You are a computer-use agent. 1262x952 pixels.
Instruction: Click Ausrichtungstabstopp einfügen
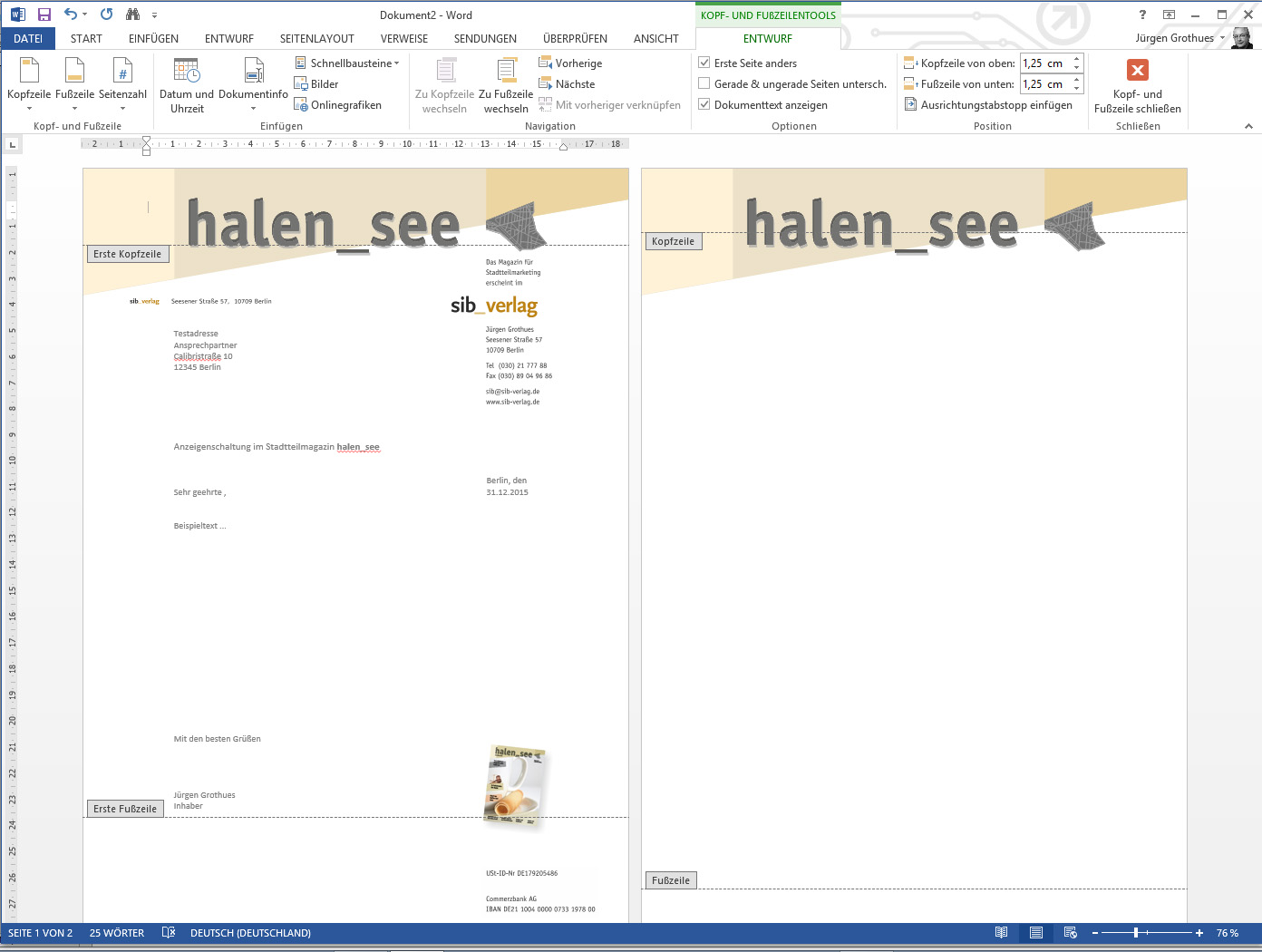[x=988, y=105]
